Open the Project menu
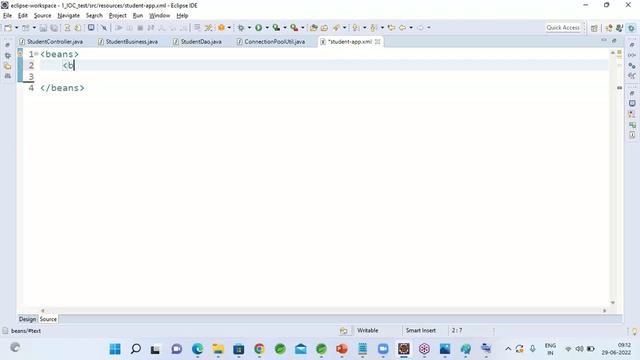640x360 pixels. (118, 16)
